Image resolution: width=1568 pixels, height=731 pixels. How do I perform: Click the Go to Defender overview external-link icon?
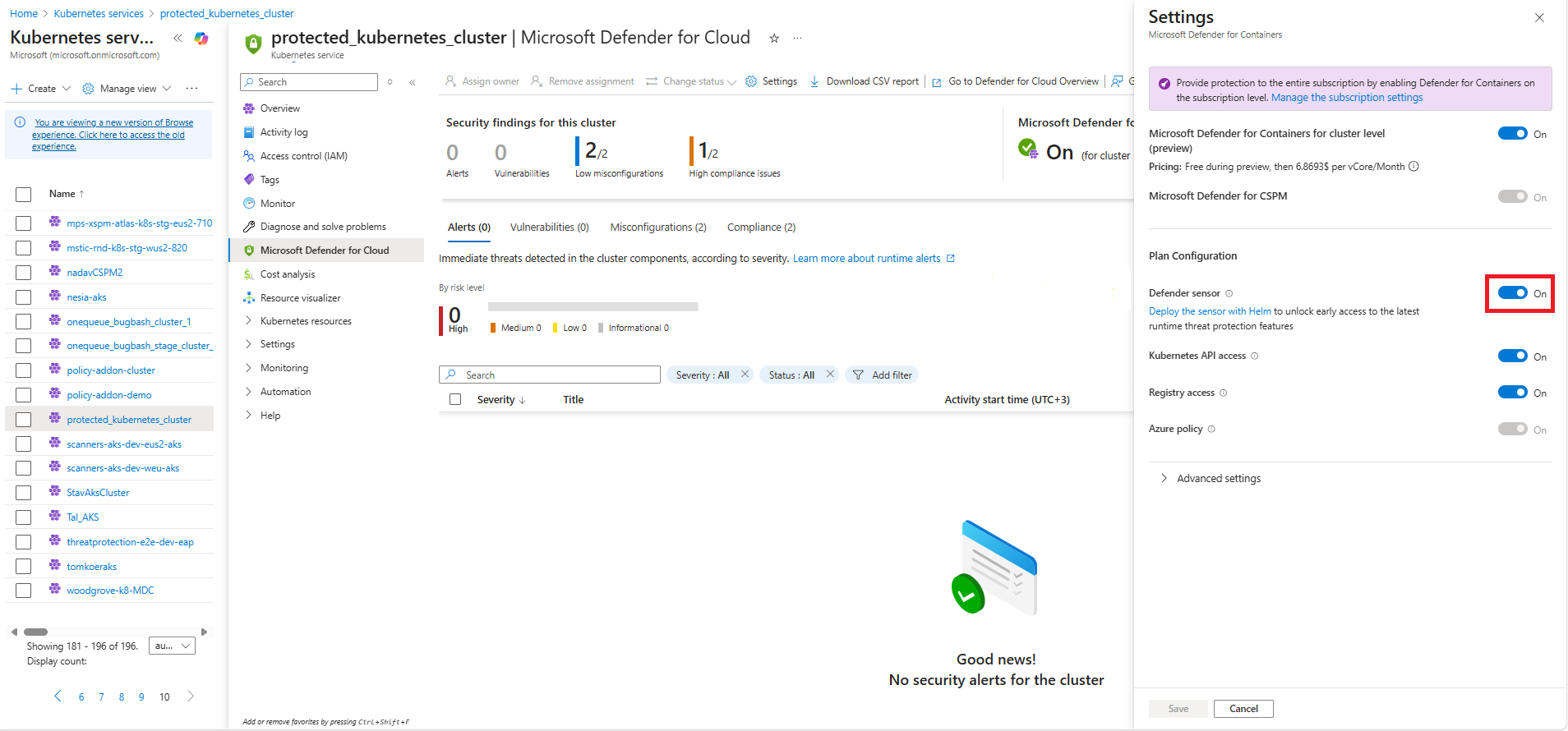click(x=936, y=82)
